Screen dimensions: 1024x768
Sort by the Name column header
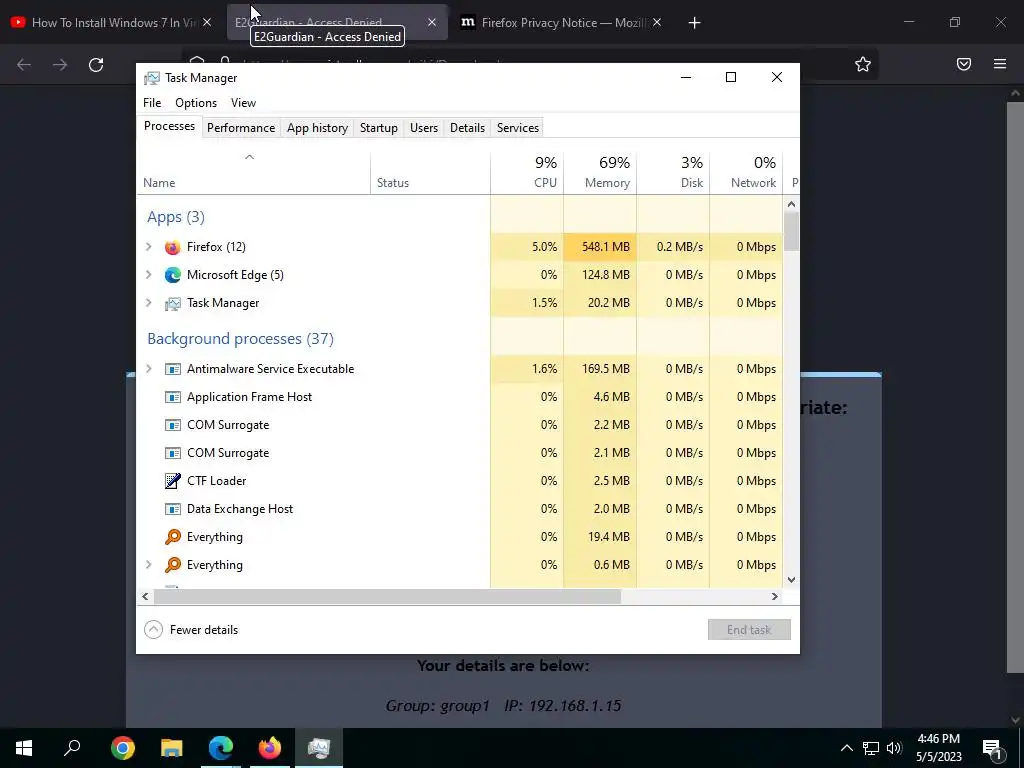(x=253, y=172)
